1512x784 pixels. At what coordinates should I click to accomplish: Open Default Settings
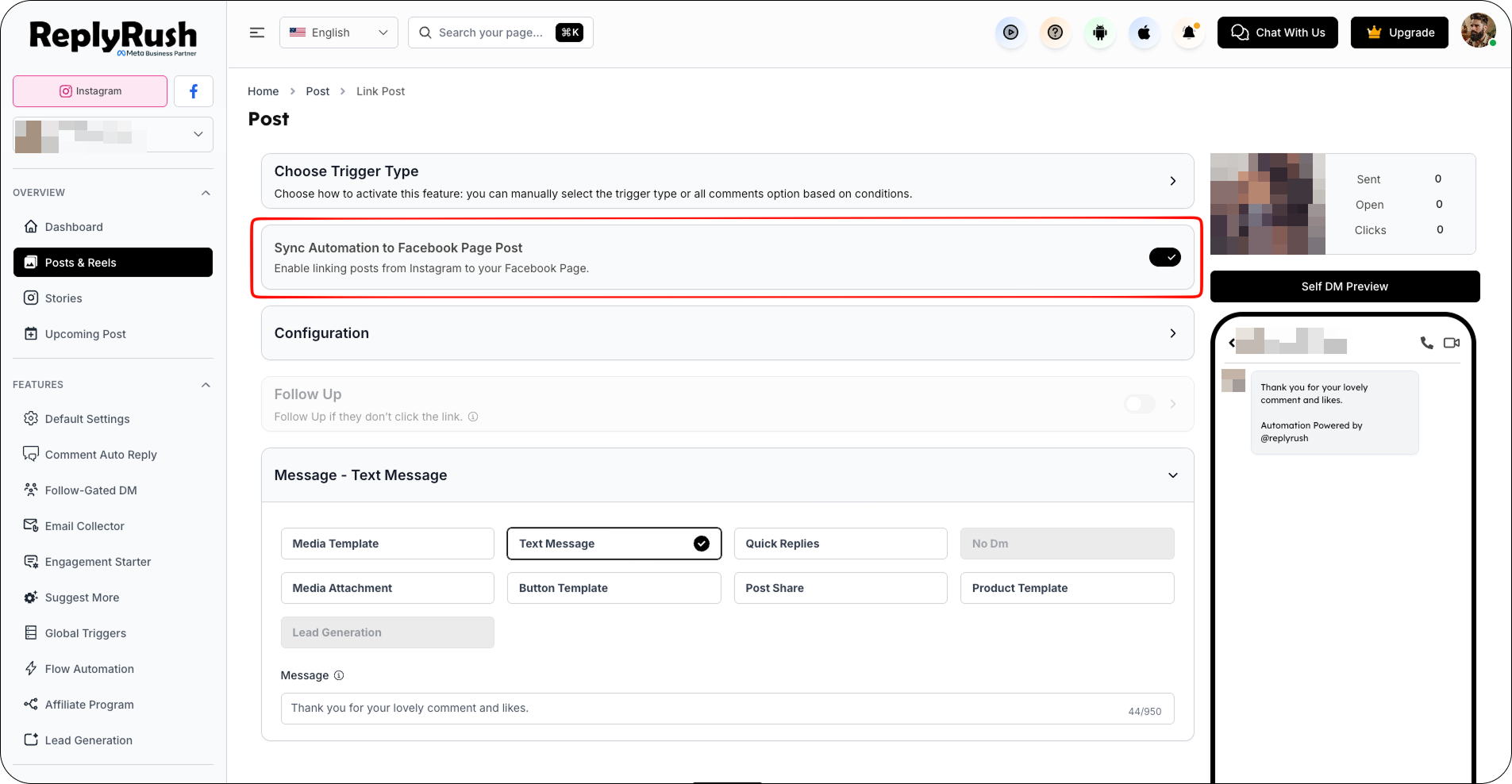click(113, 419)
